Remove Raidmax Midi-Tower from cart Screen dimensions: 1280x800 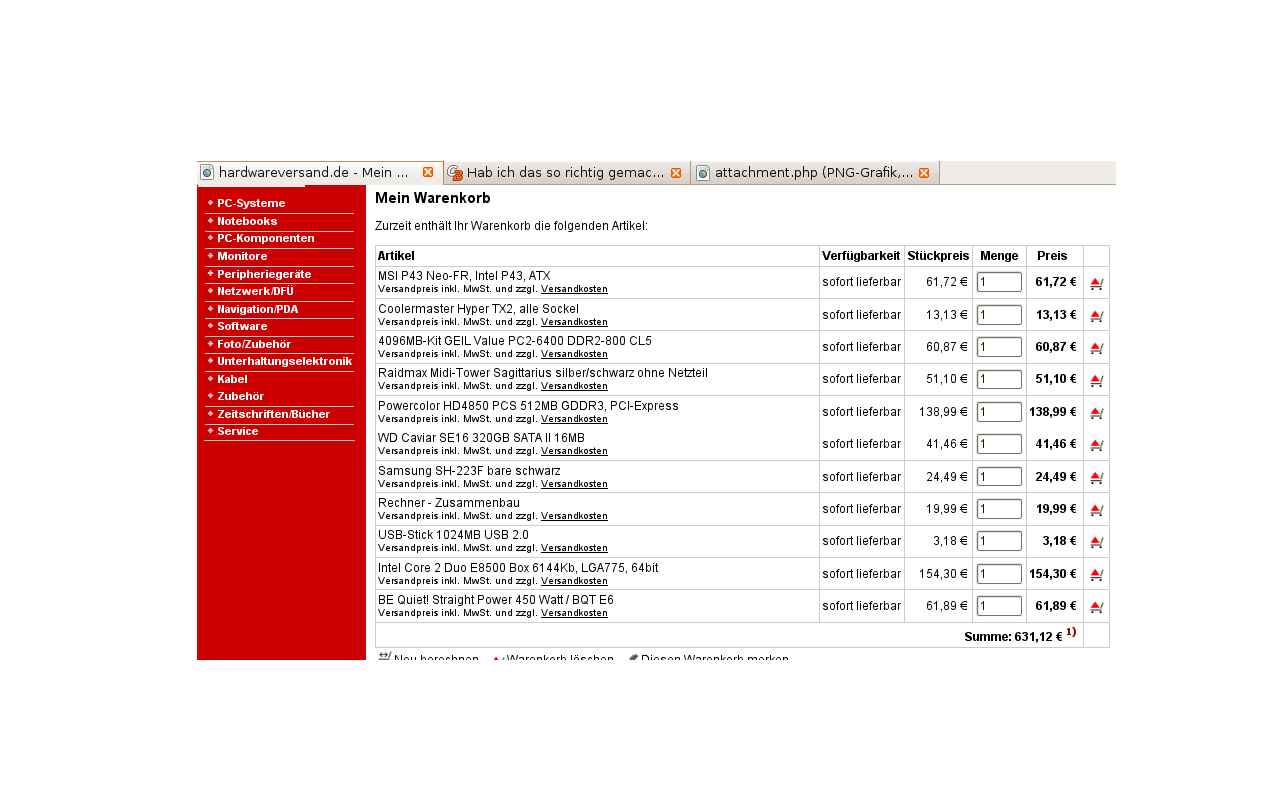(1096, 380)
